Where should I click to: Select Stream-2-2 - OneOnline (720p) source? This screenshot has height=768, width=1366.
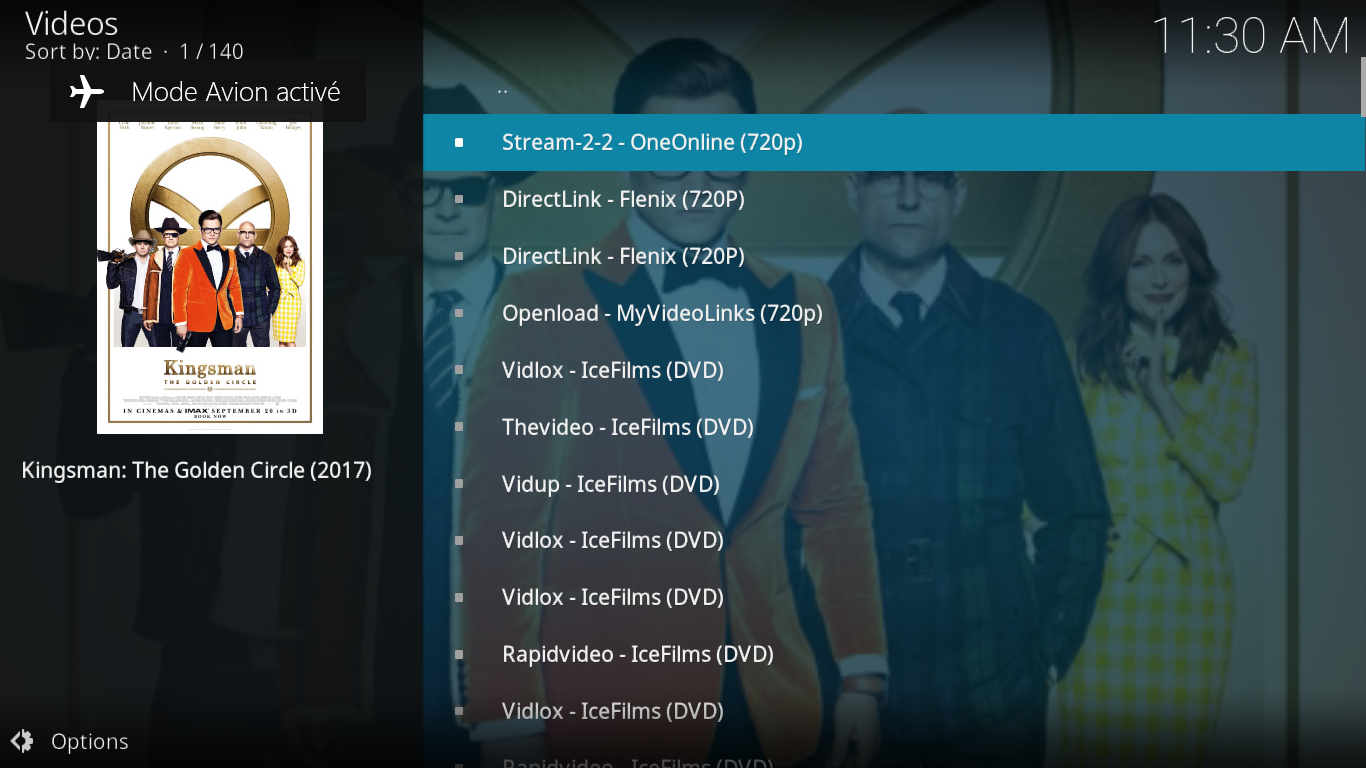click(894, 142)
